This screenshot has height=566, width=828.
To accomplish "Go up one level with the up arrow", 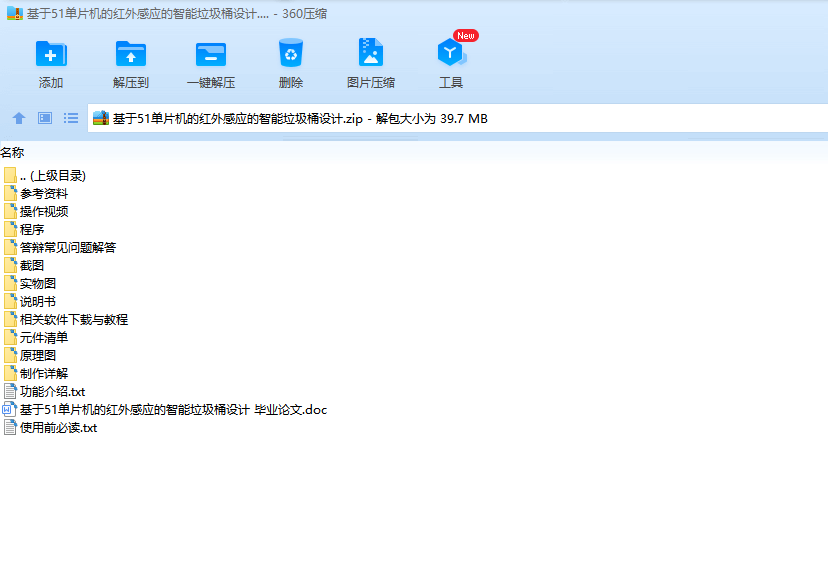I will click(19, 118).
